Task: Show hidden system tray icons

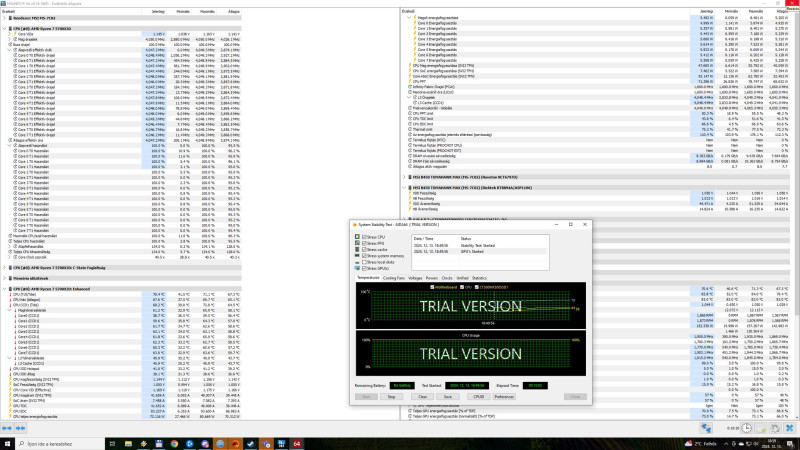Action: [x=726, y=444]
